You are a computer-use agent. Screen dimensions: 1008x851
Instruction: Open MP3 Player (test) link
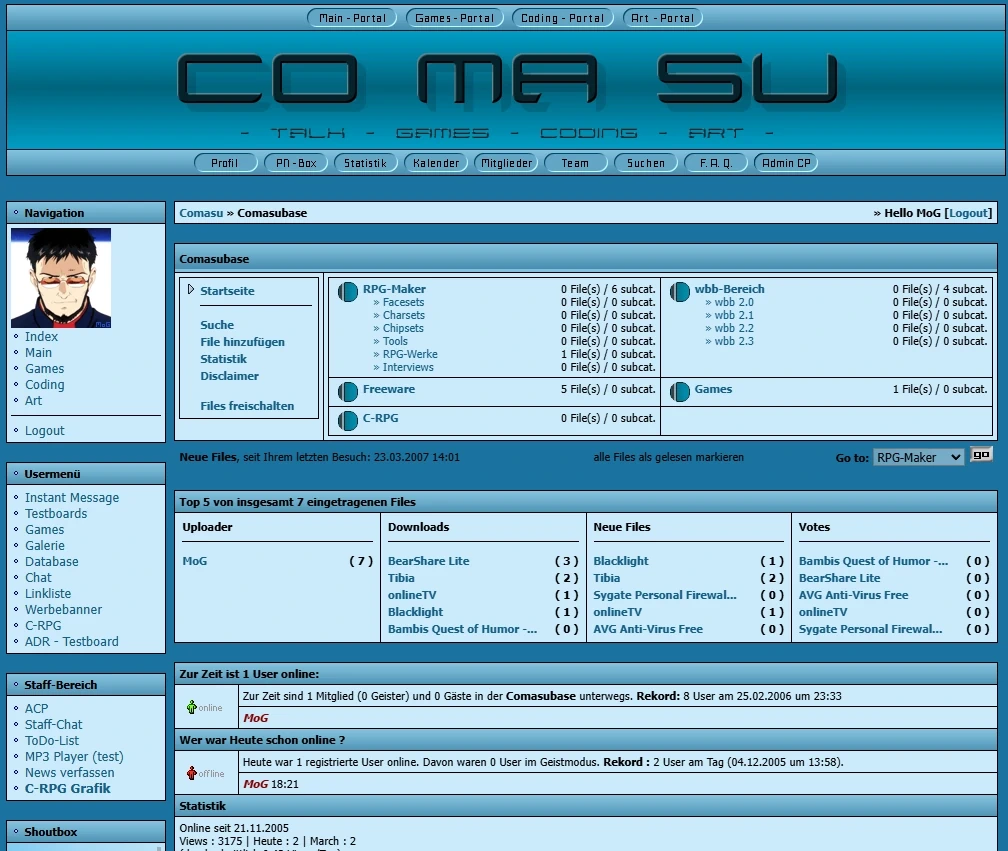click(74, 757)
